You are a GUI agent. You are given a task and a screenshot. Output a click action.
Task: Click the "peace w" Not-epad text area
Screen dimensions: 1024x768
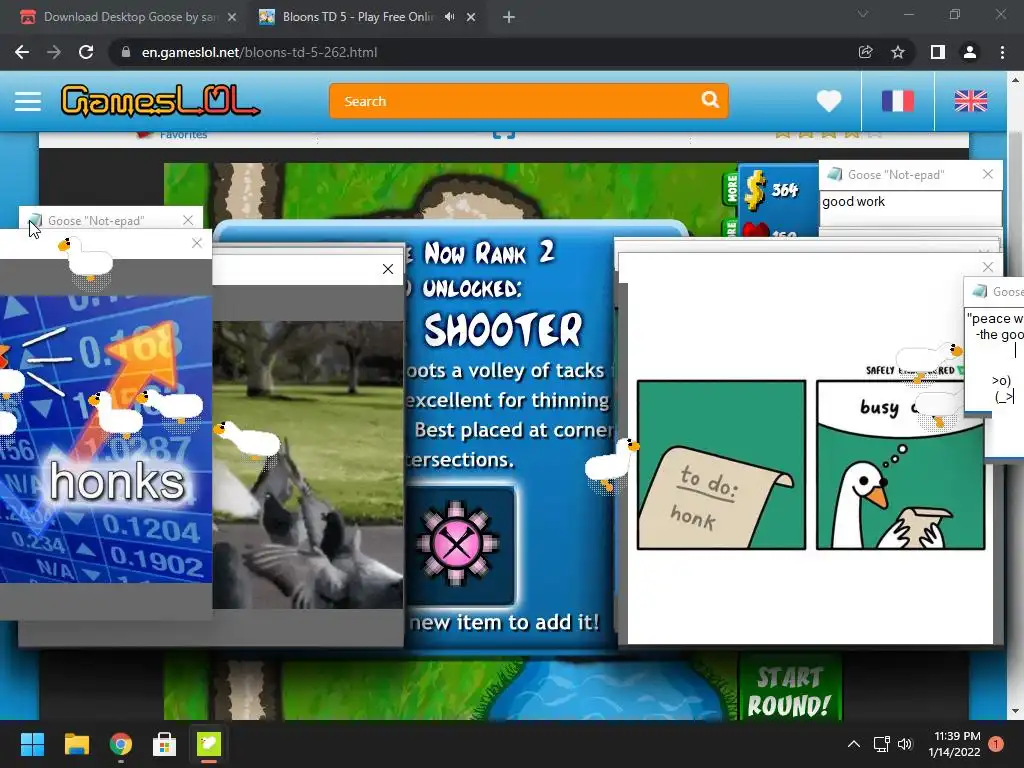(x=994, y=359)
